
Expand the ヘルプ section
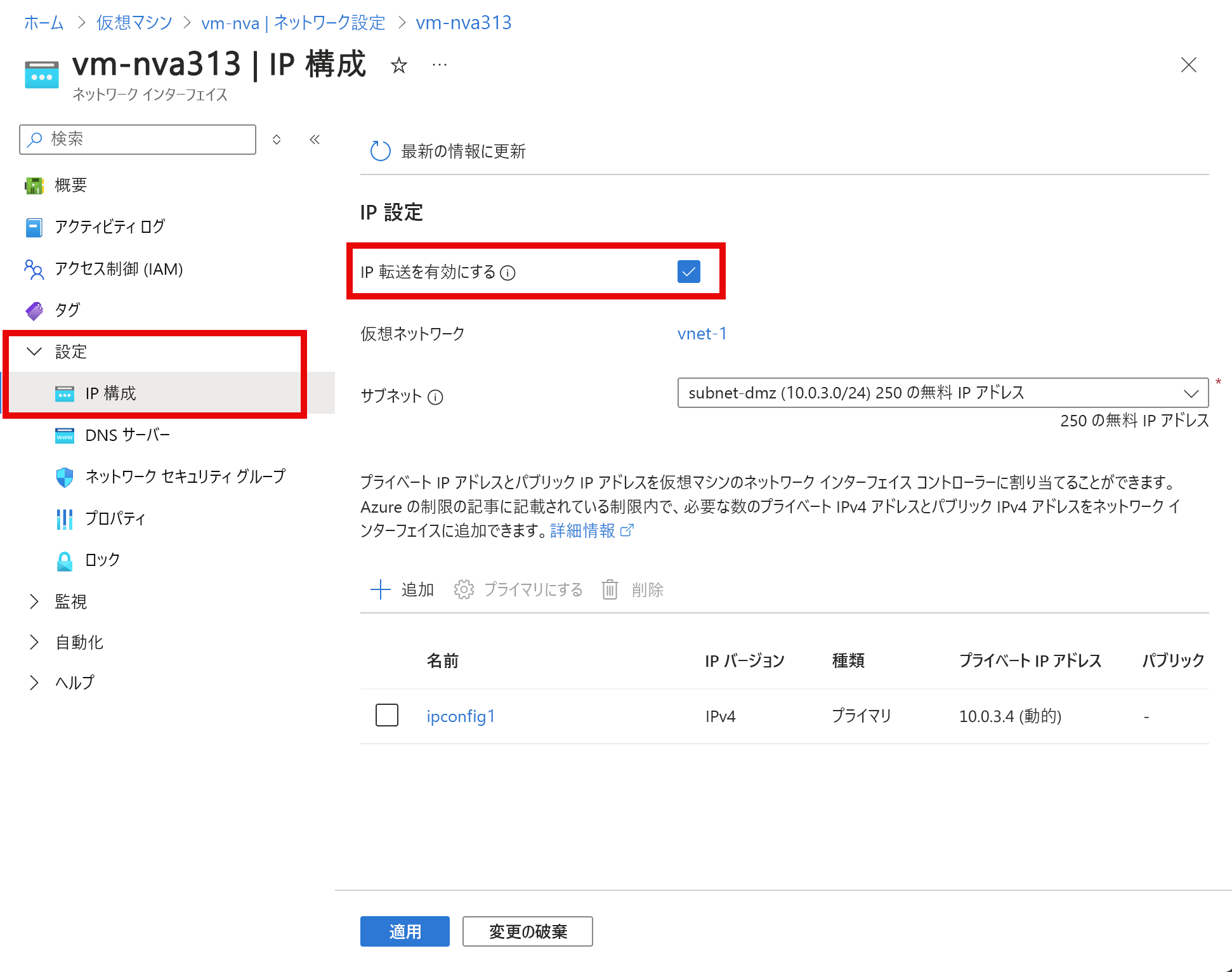click(34, 683)
